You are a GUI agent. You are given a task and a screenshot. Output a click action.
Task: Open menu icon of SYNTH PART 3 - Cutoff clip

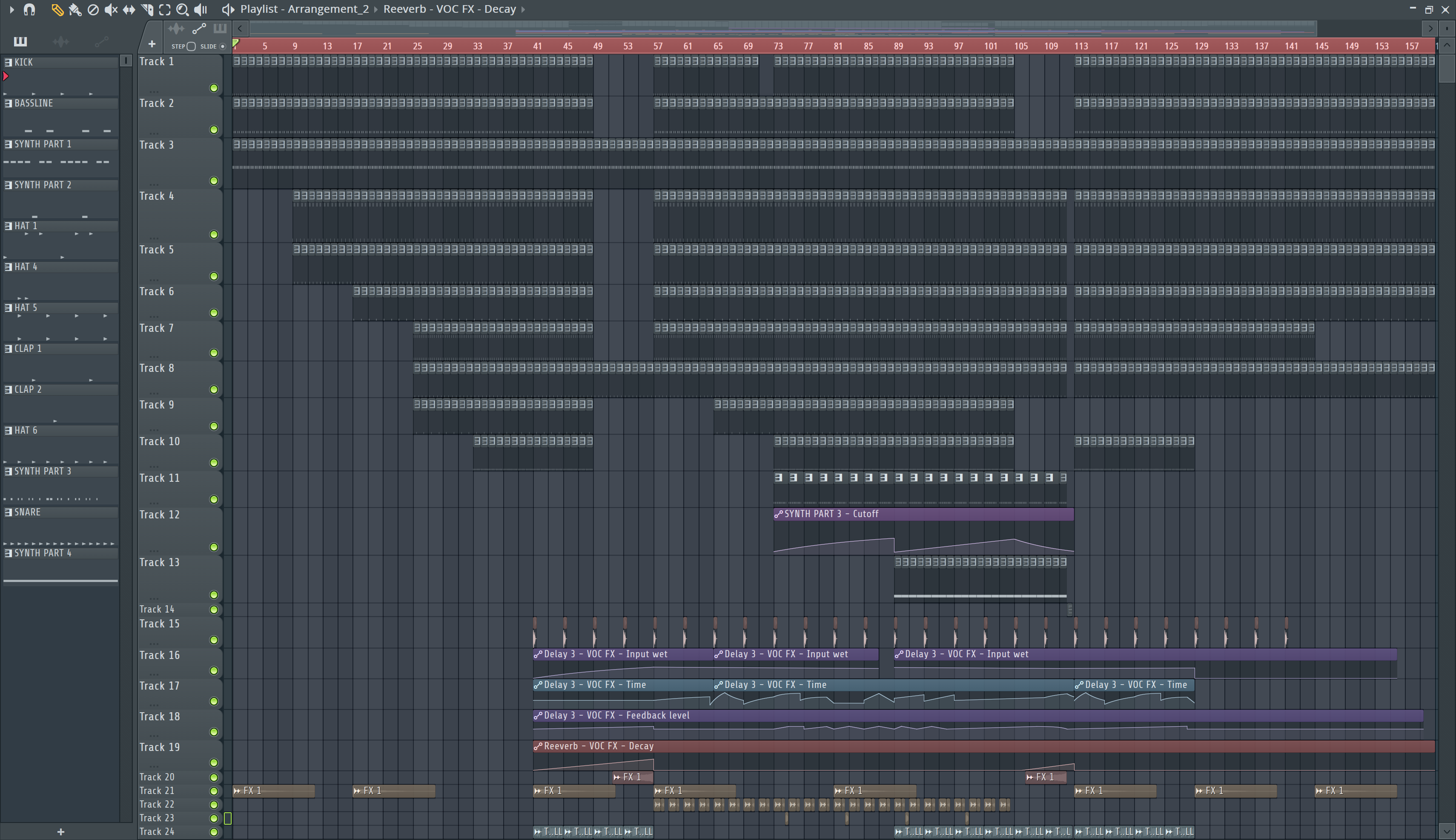coord(779,514)
